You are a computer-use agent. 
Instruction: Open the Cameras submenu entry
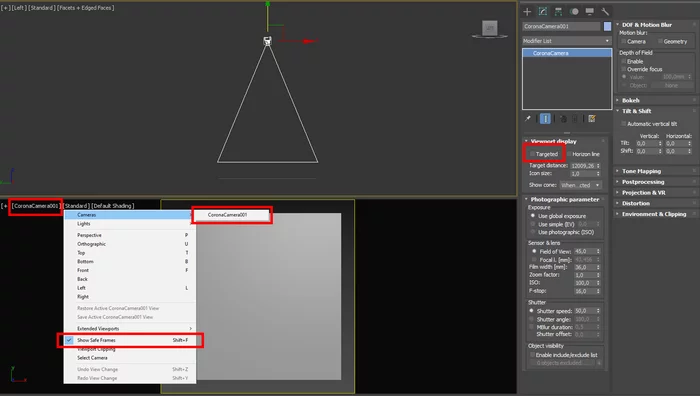[x=129, y=215]
